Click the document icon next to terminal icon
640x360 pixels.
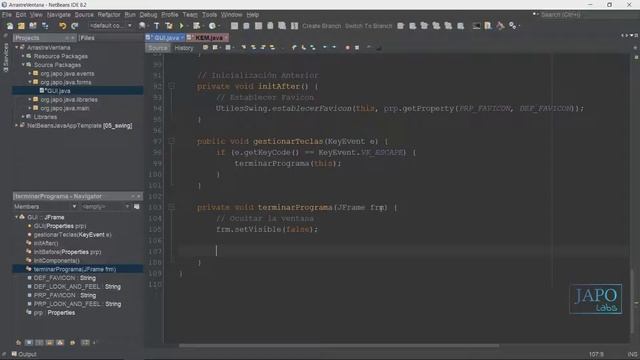click(488, 26)
